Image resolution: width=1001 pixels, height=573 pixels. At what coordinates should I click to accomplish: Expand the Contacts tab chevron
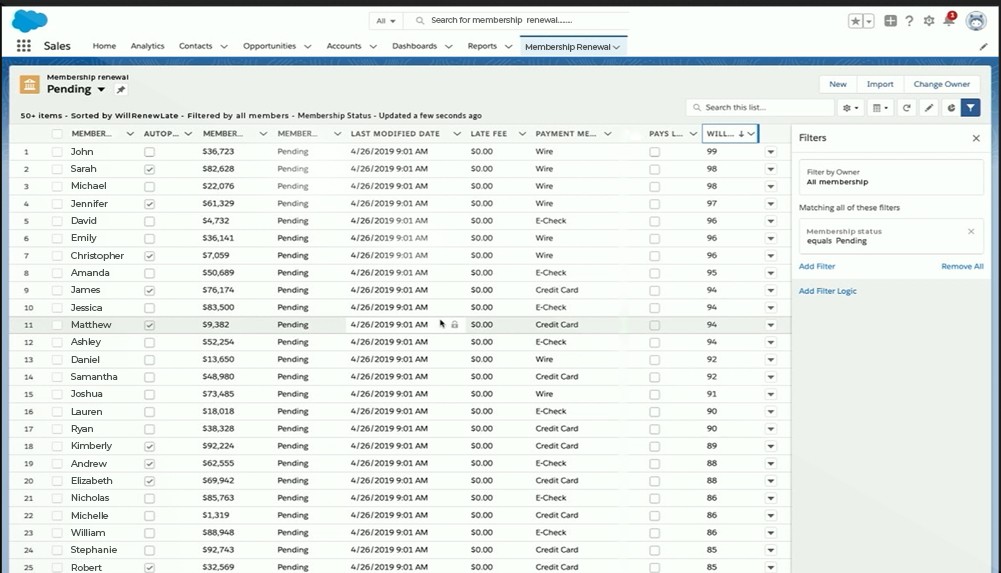(x=224, y=47)
